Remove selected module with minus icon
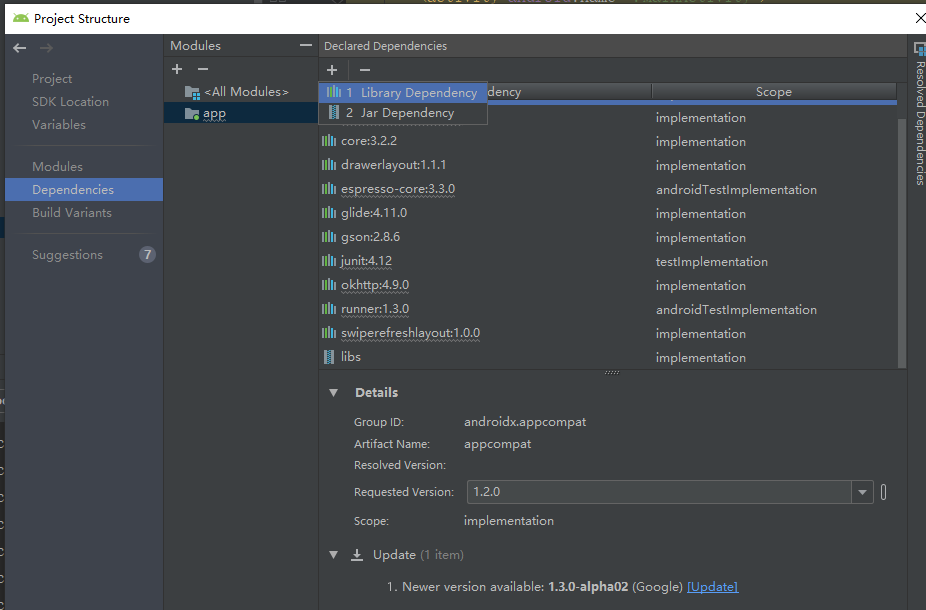Image resolution: width=926 pixels, height=610 pixels. (203, 69)
